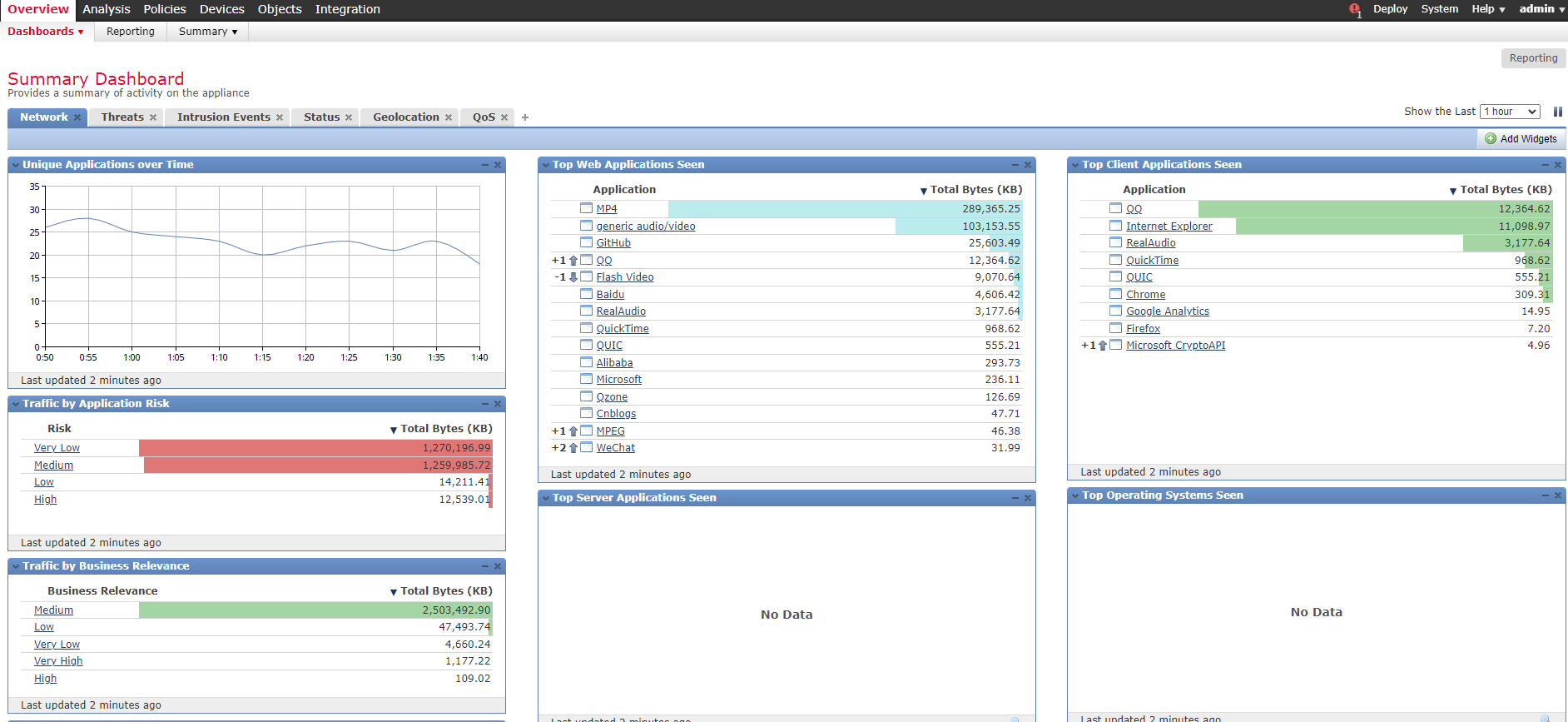This screenshot has width=1568, height=722.
Task: Open the admin user dropdown
Action: 1541,9
